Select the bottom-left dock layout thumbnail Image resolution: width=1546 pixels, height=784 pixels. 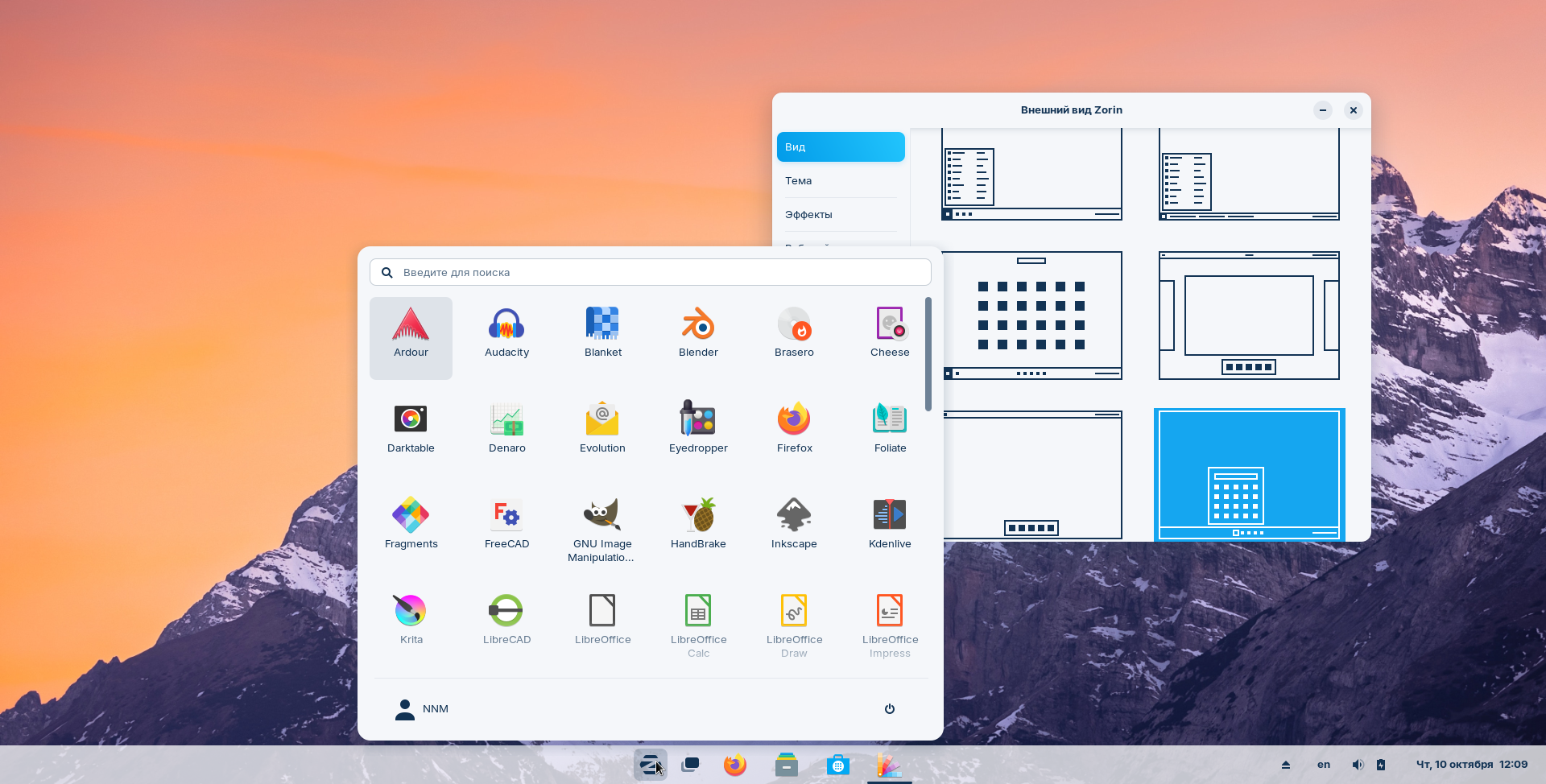click(1031, 475)
